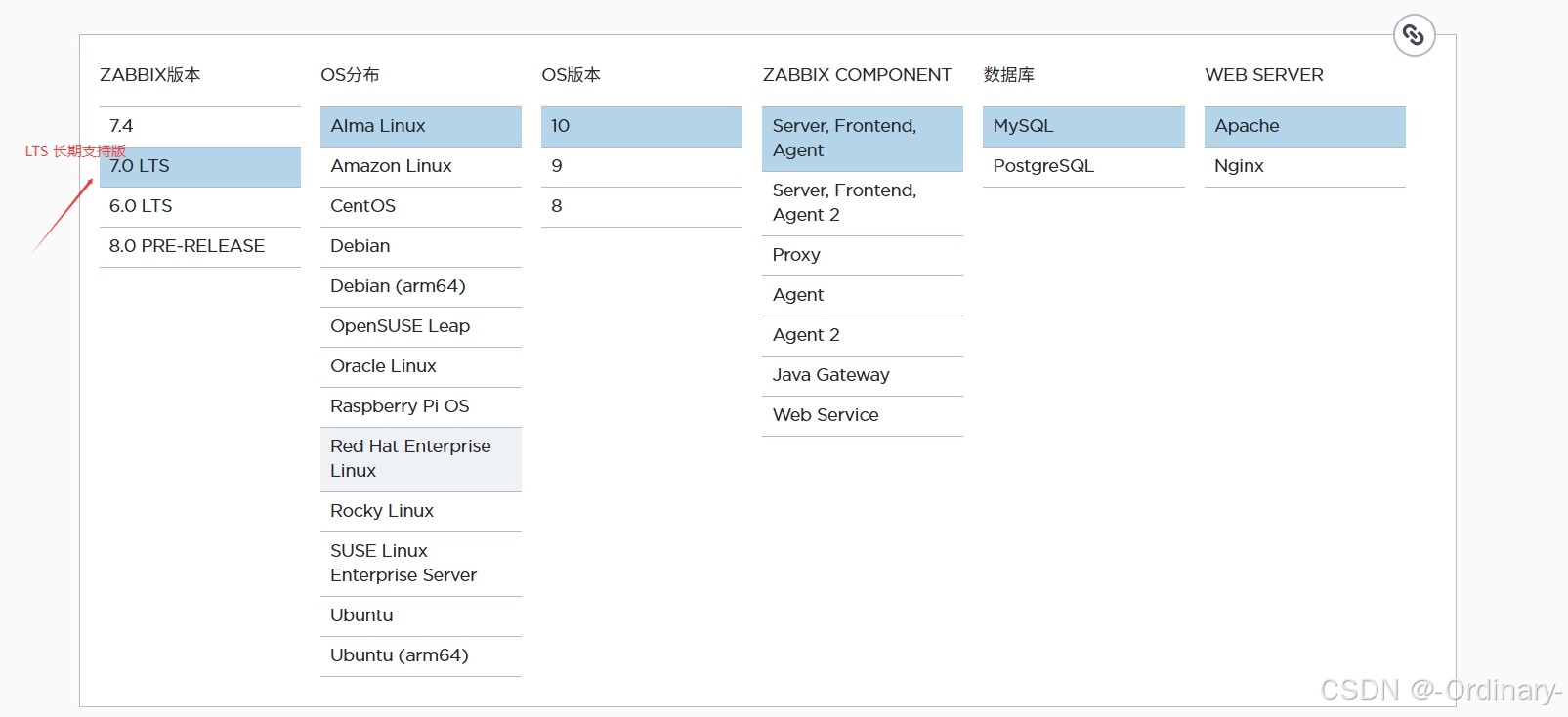Choose PostgreSQL as the database
The image size is (1568, 717).
pos(1083,166)
